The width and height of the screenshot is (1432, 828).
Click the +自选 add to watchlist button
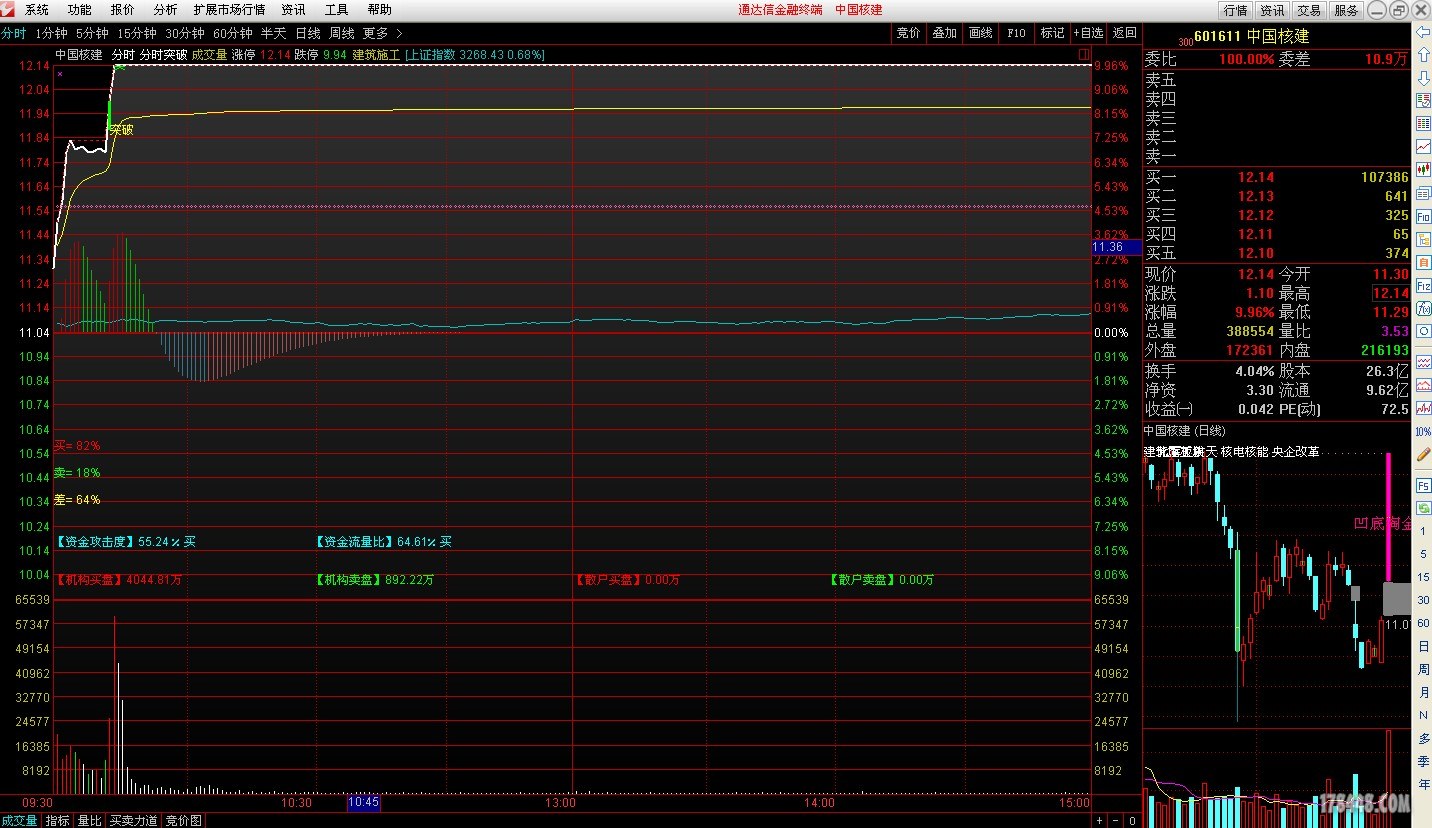[1088, 33]
